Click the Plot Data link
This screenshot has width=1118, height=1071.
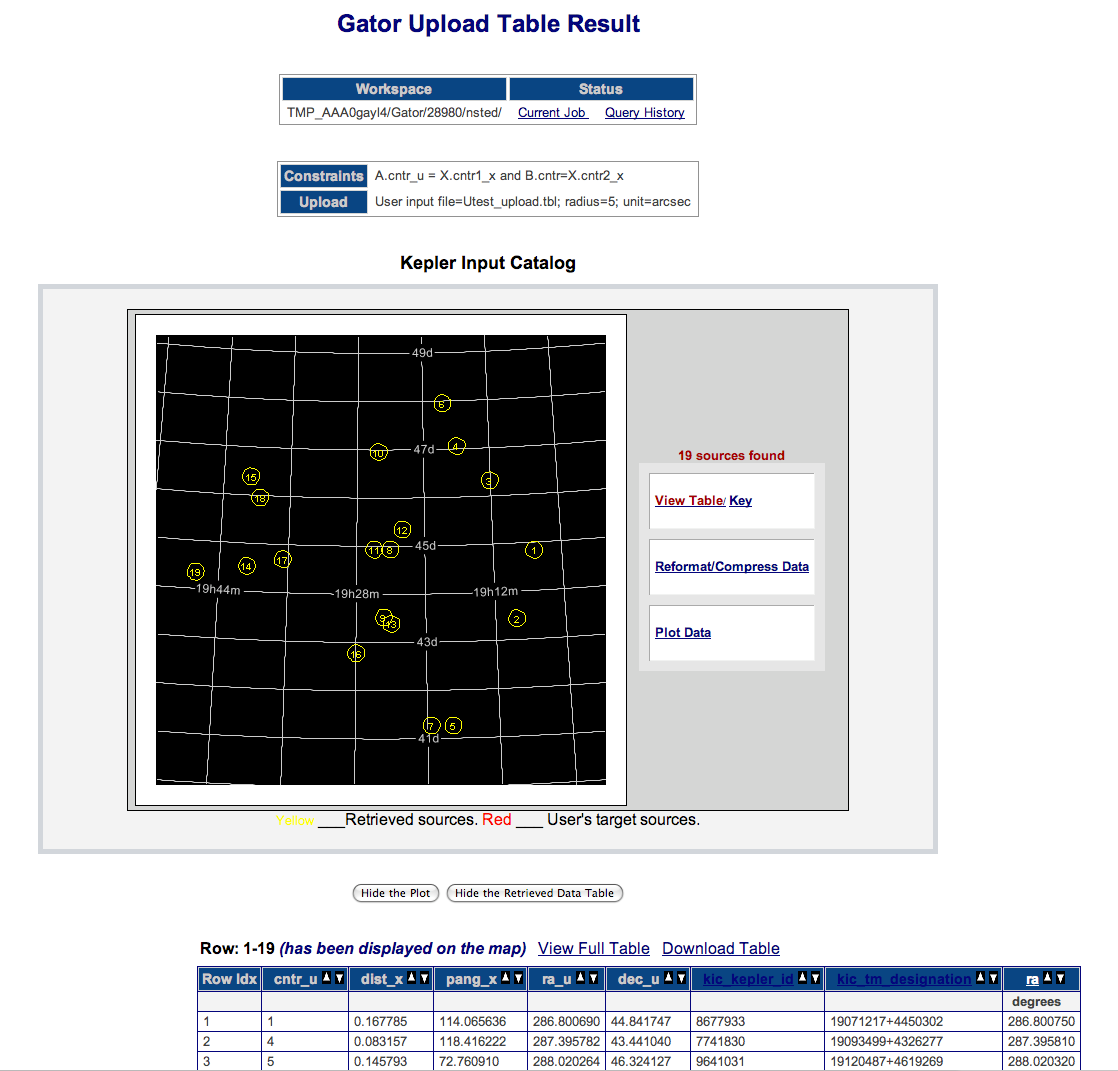pyautogui.click(x=683, y=632)
